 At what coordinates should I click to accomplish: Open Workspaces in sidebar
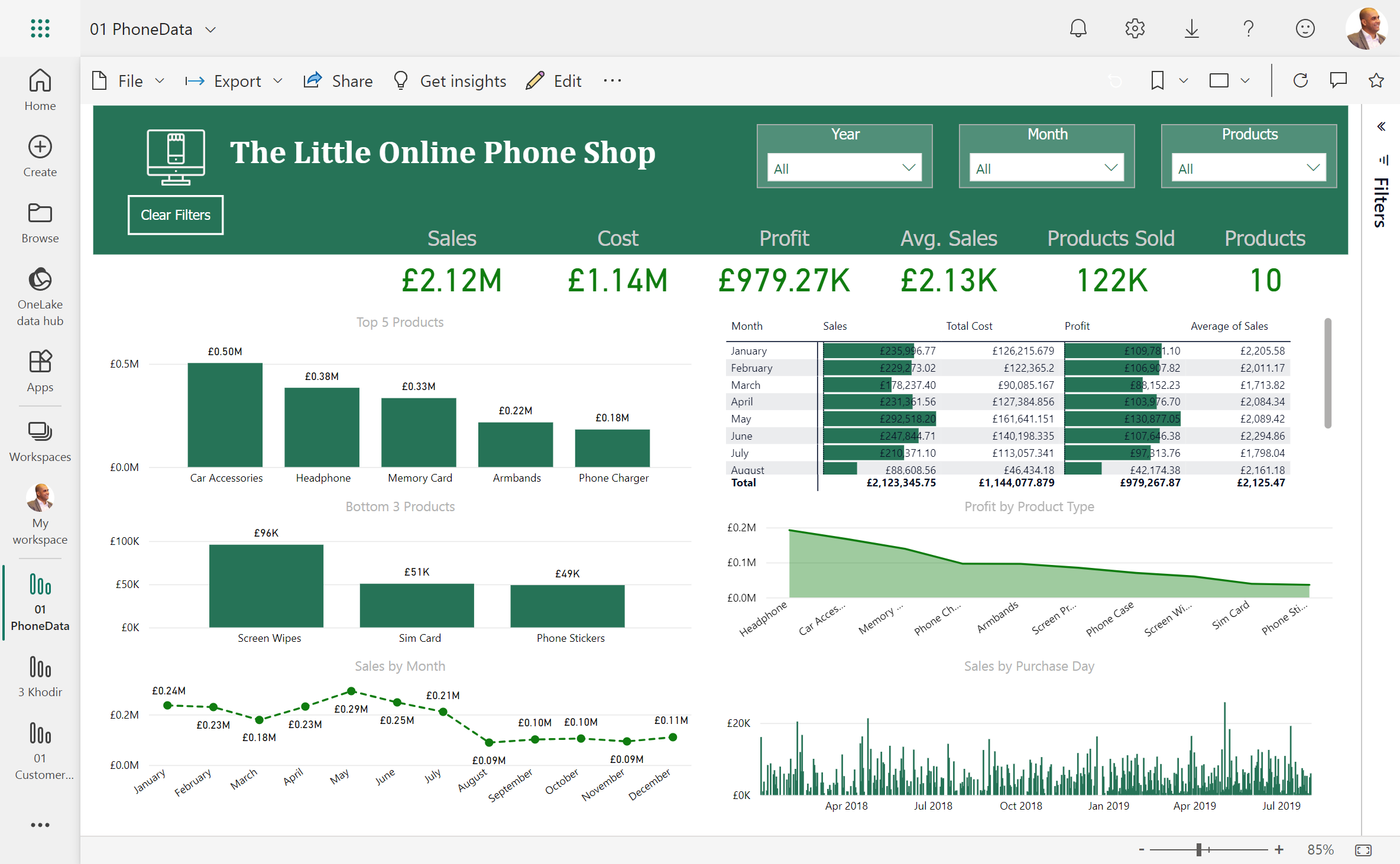pos(40,441)
